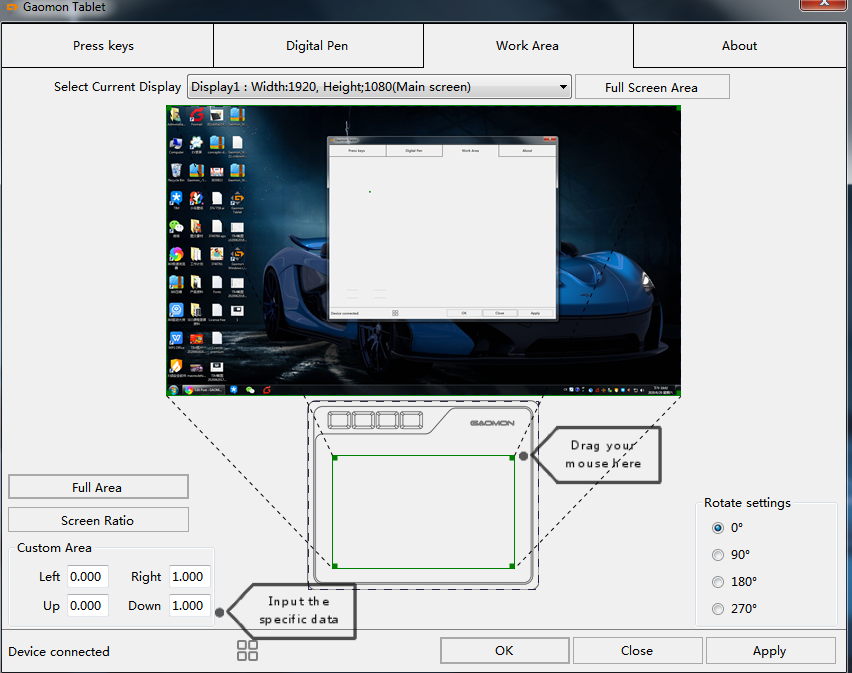Click the display screen preview thumbnail
This screenshot has width=852, height=673.
coord(423,250)
